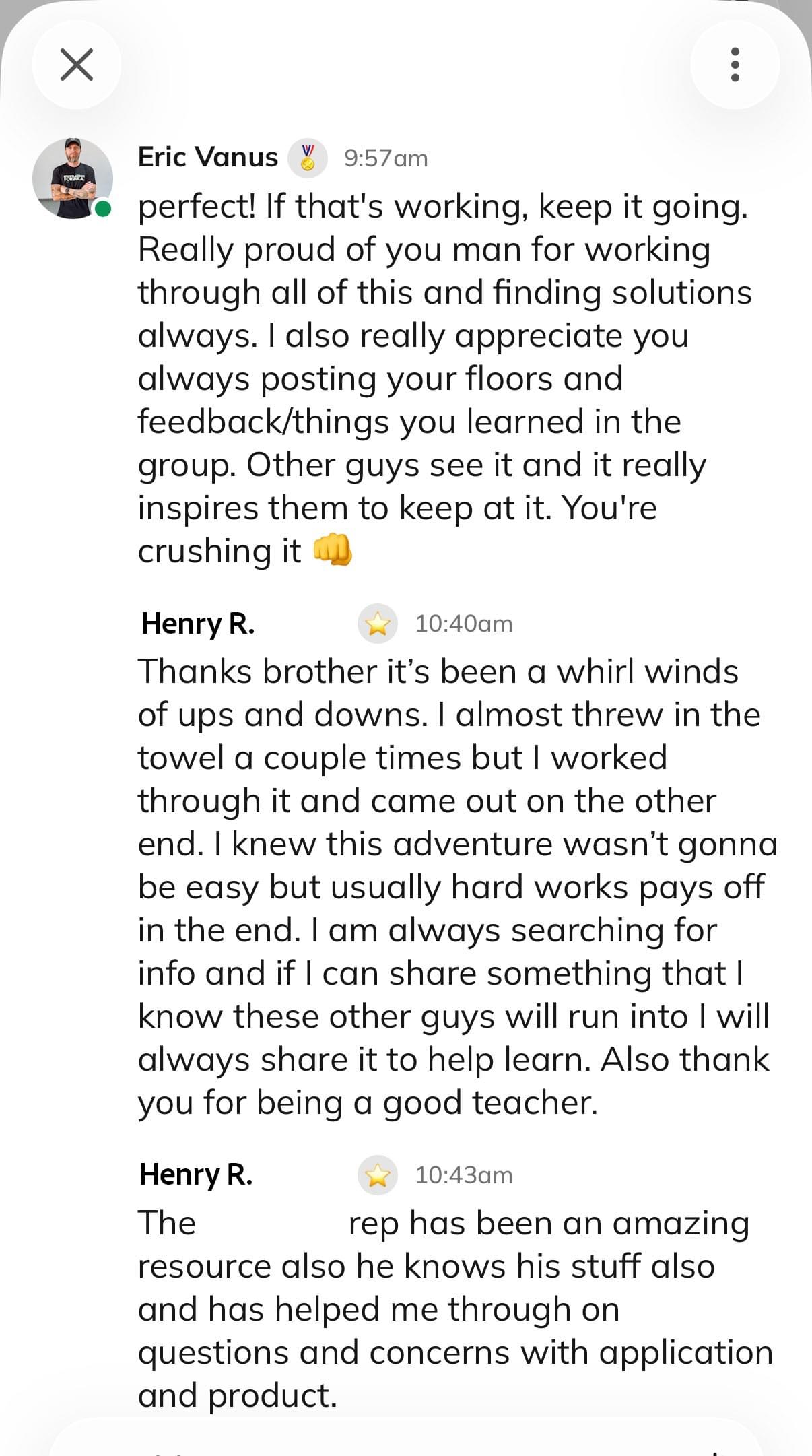Open the three-dot more options menu
The height and width of the screenshot is (1456, 812).
pos(735,65)
